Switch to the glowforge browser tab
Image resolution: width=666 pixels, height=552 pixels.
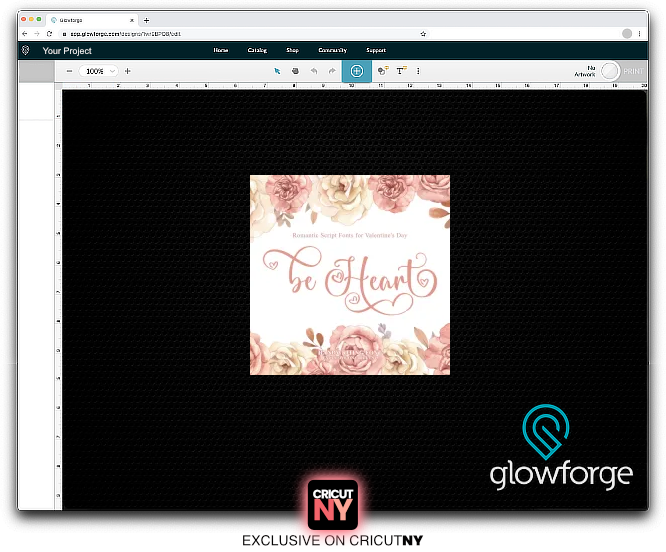(x=91, y=20)
